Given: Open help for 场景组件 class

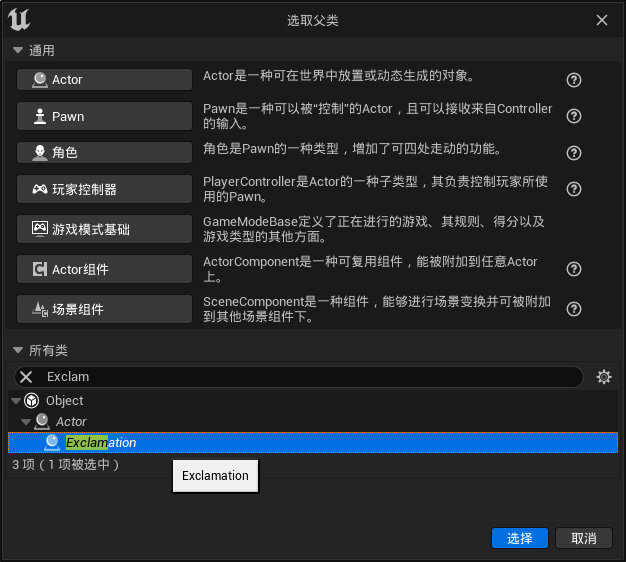Looking at the screenshot, I should coord(574,309).
